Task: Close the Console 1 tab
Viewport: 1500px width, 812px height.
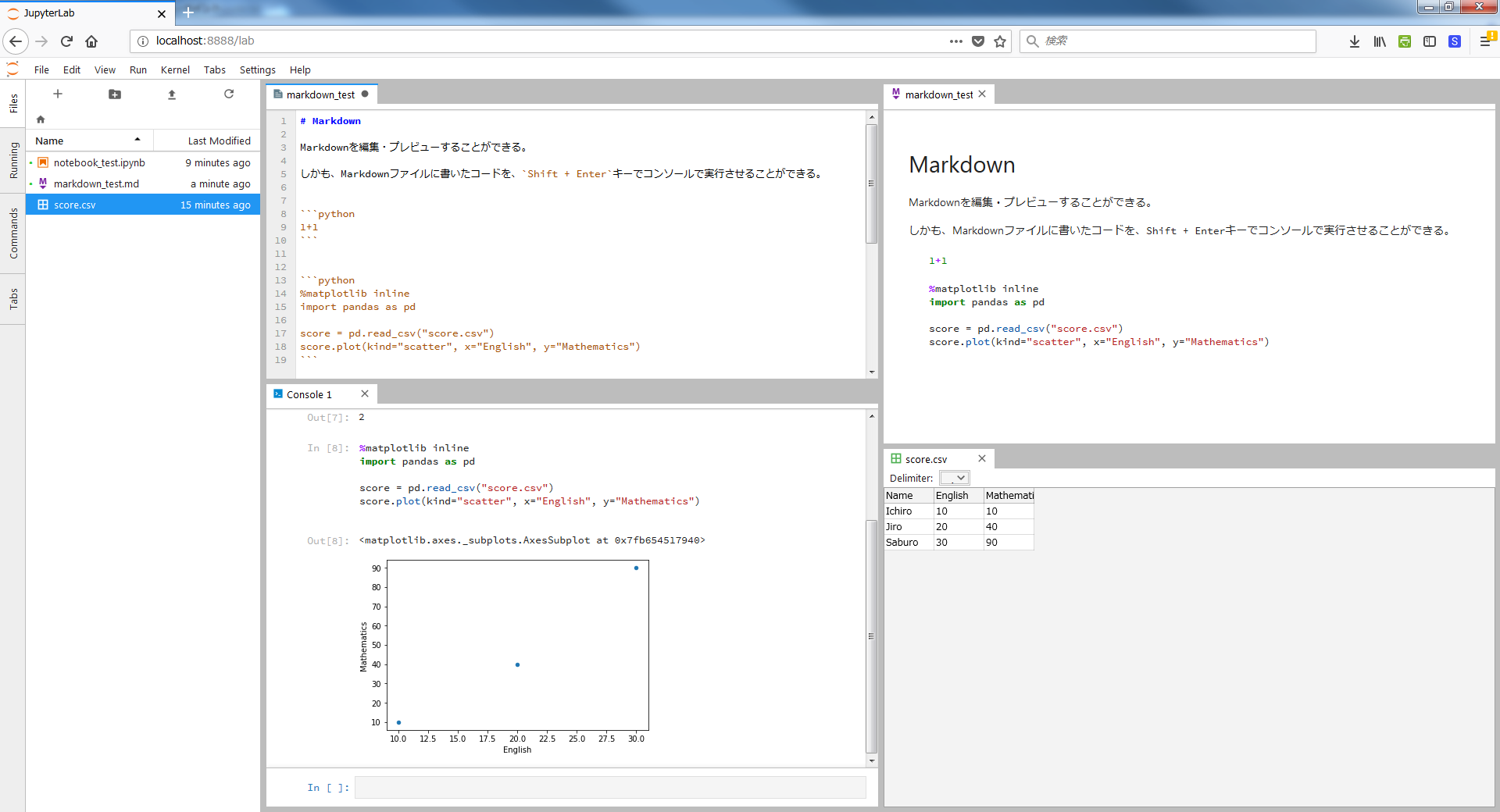Action: tap(365, 394)
